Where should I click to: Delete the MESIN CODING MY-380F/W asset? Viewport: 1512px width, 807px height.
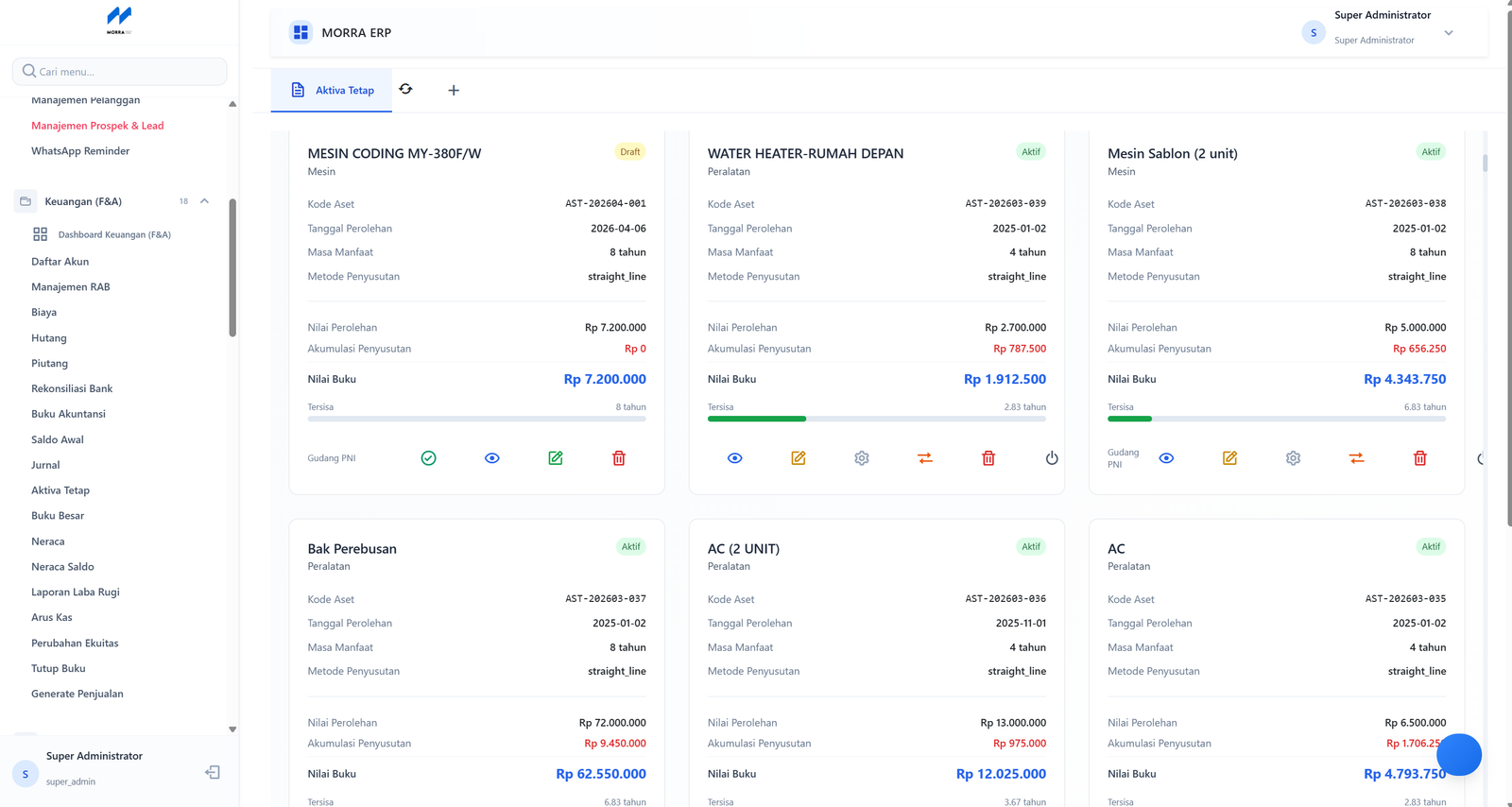pos(619,458)
